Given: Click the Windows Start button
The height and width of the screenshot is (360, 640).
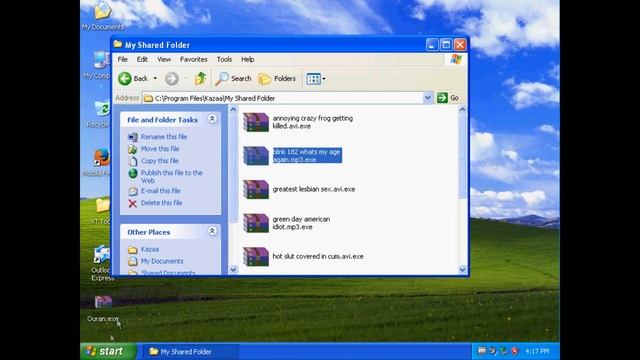Looking at the screenshot, I should pyautogui.click(x=109, y=351).
